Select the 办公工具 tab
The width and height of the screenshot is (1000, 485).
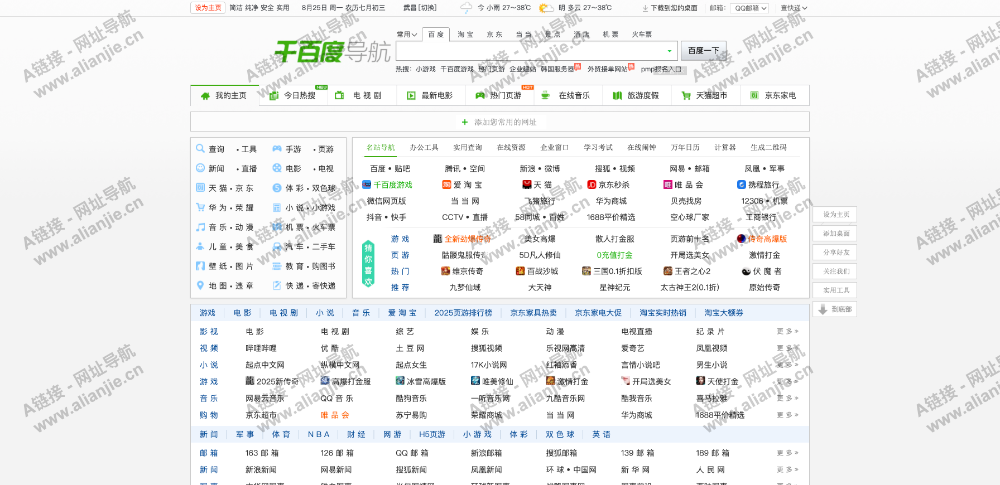click(424, 147)
